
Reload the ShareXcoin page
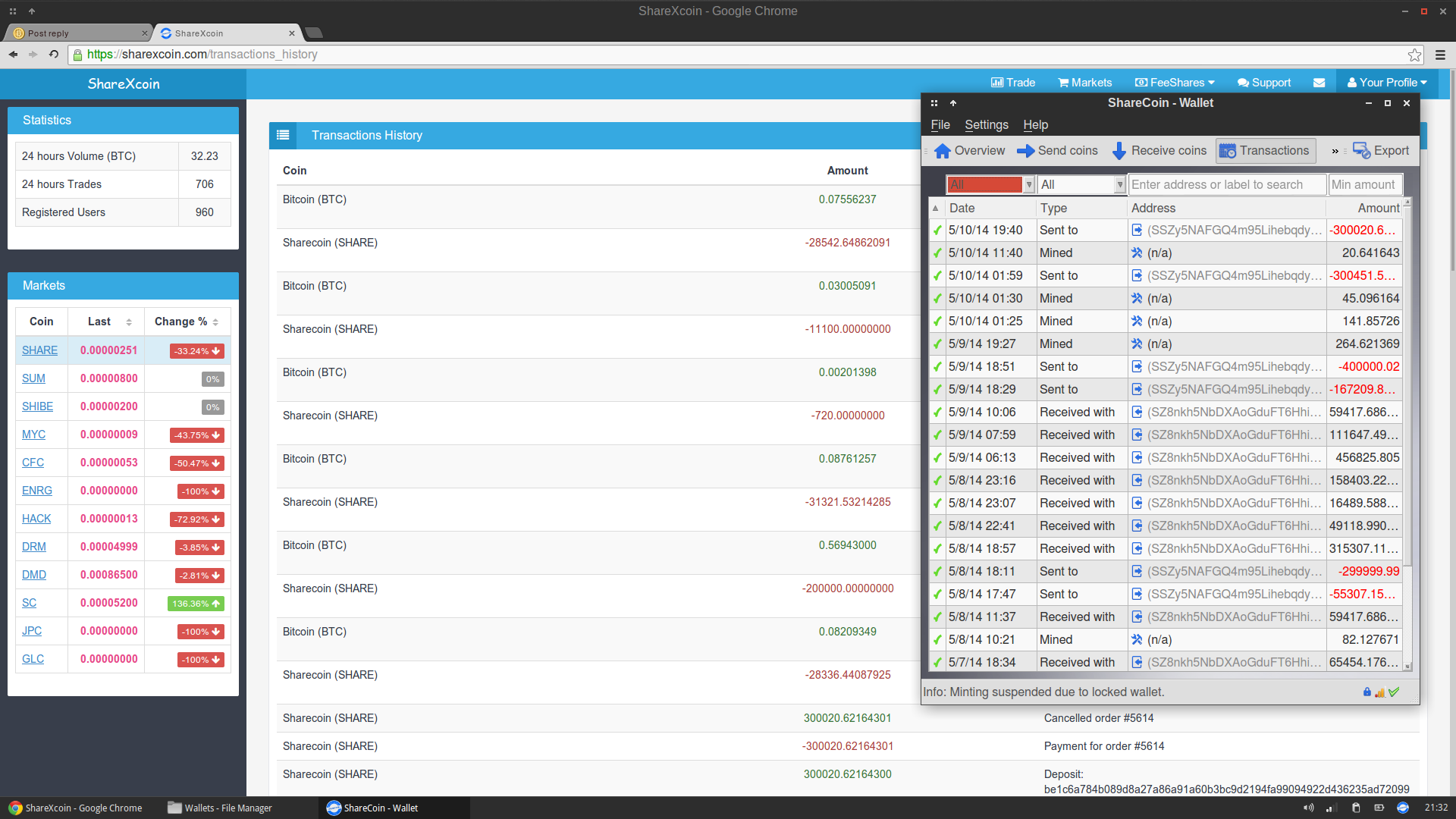click(x=53, y=55)
